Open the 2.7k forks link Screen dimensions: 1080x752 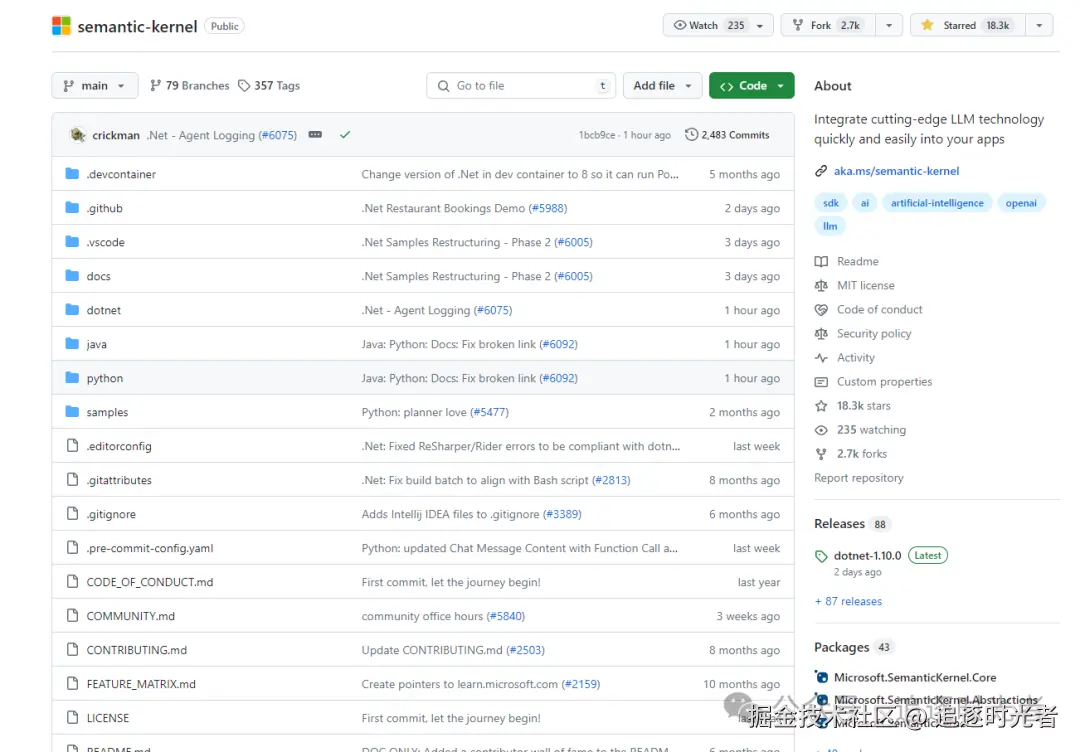pyautogui.click(x=862, y=453)
